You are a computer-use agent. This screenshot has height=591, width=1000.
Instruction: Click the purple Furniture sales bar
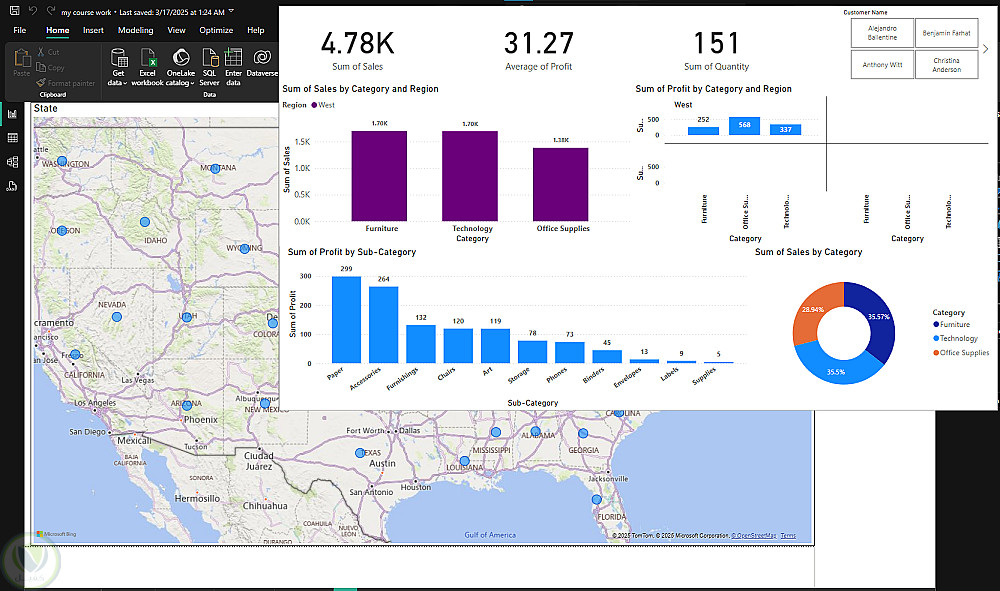point(379,176)
